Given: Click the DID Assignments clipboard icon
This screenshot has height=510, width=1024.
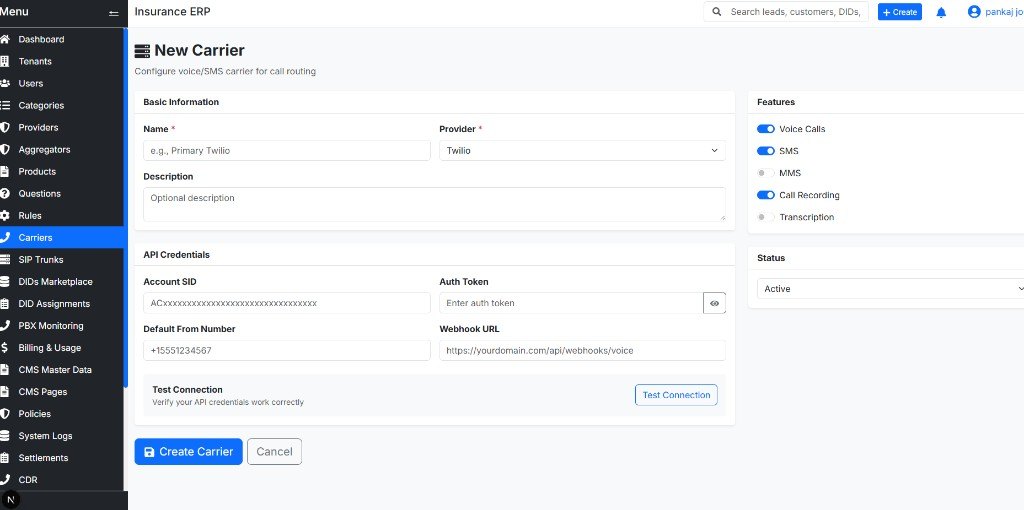Looking at the screenshot, I should tap(5, 304).
